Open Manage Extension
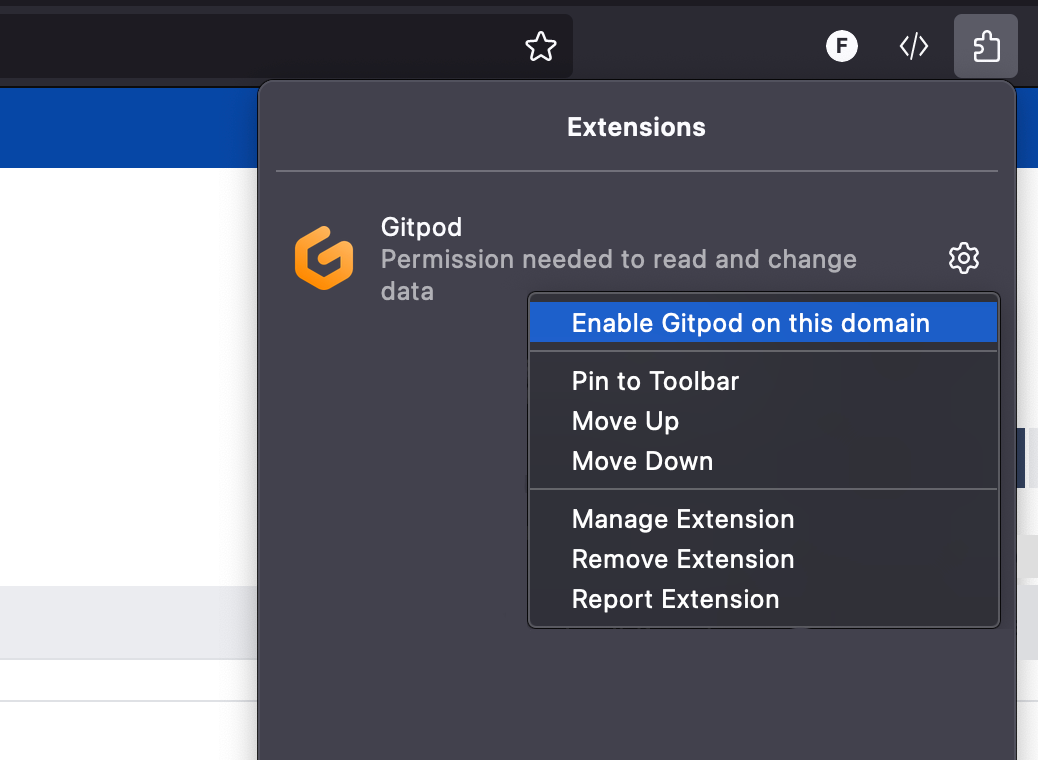The image size is (1038, 760). (682, 519)
